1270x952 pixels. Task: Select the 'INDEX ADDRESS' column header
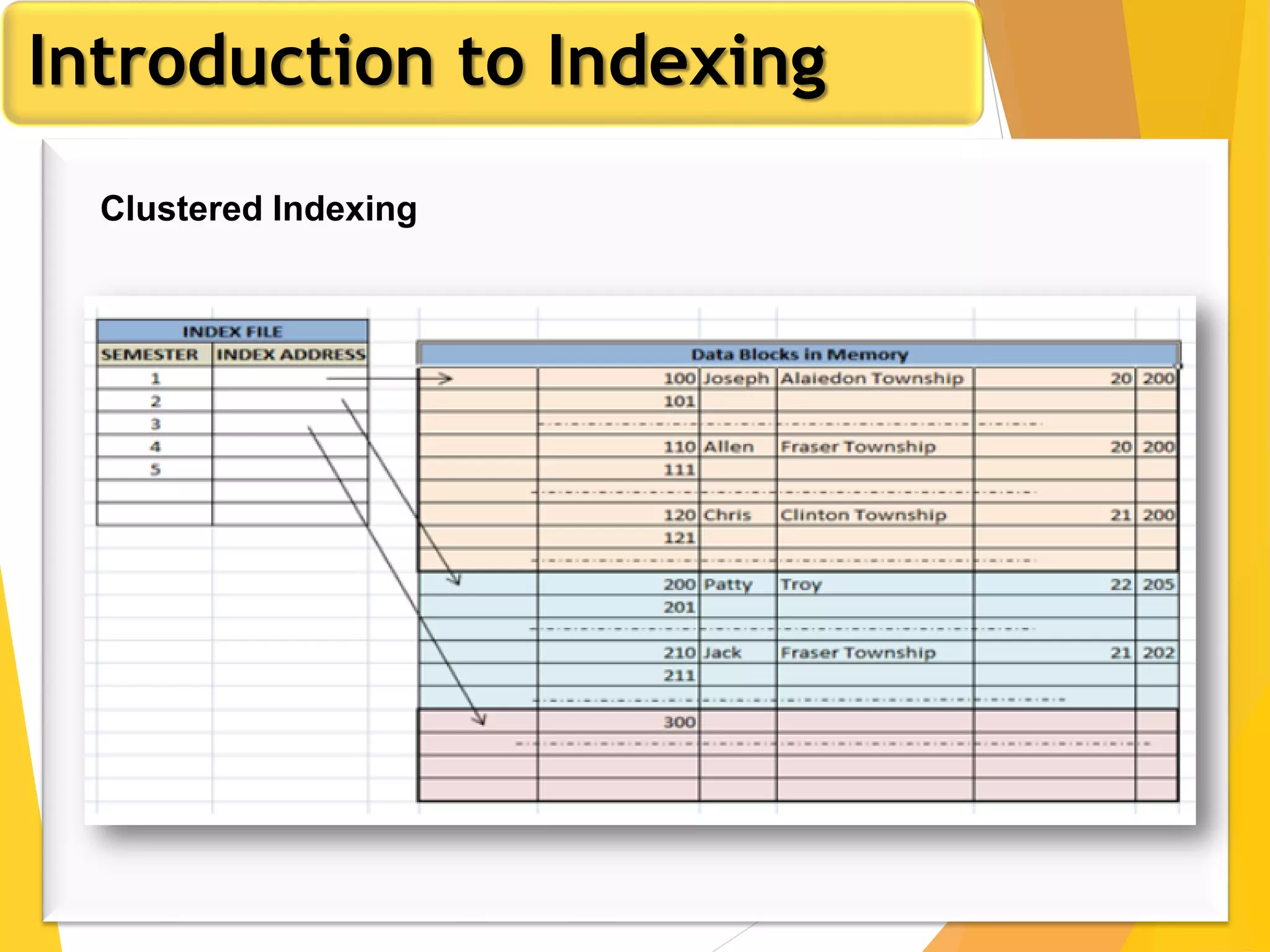291,355
